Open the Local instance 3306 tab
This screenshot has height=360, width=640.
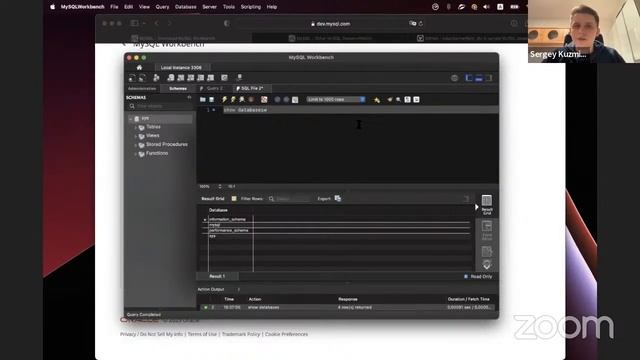(181, 67)
